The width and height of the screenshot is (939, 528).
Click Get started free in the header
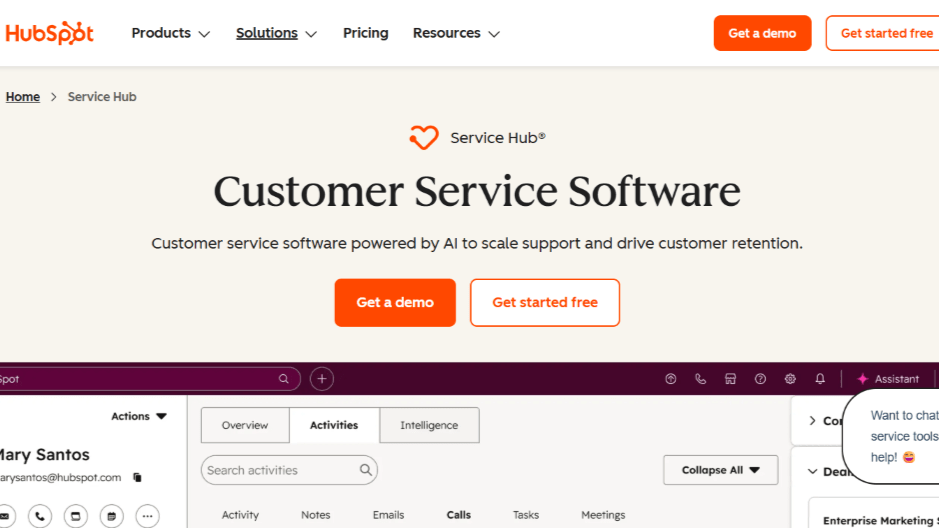click(883, 34)
